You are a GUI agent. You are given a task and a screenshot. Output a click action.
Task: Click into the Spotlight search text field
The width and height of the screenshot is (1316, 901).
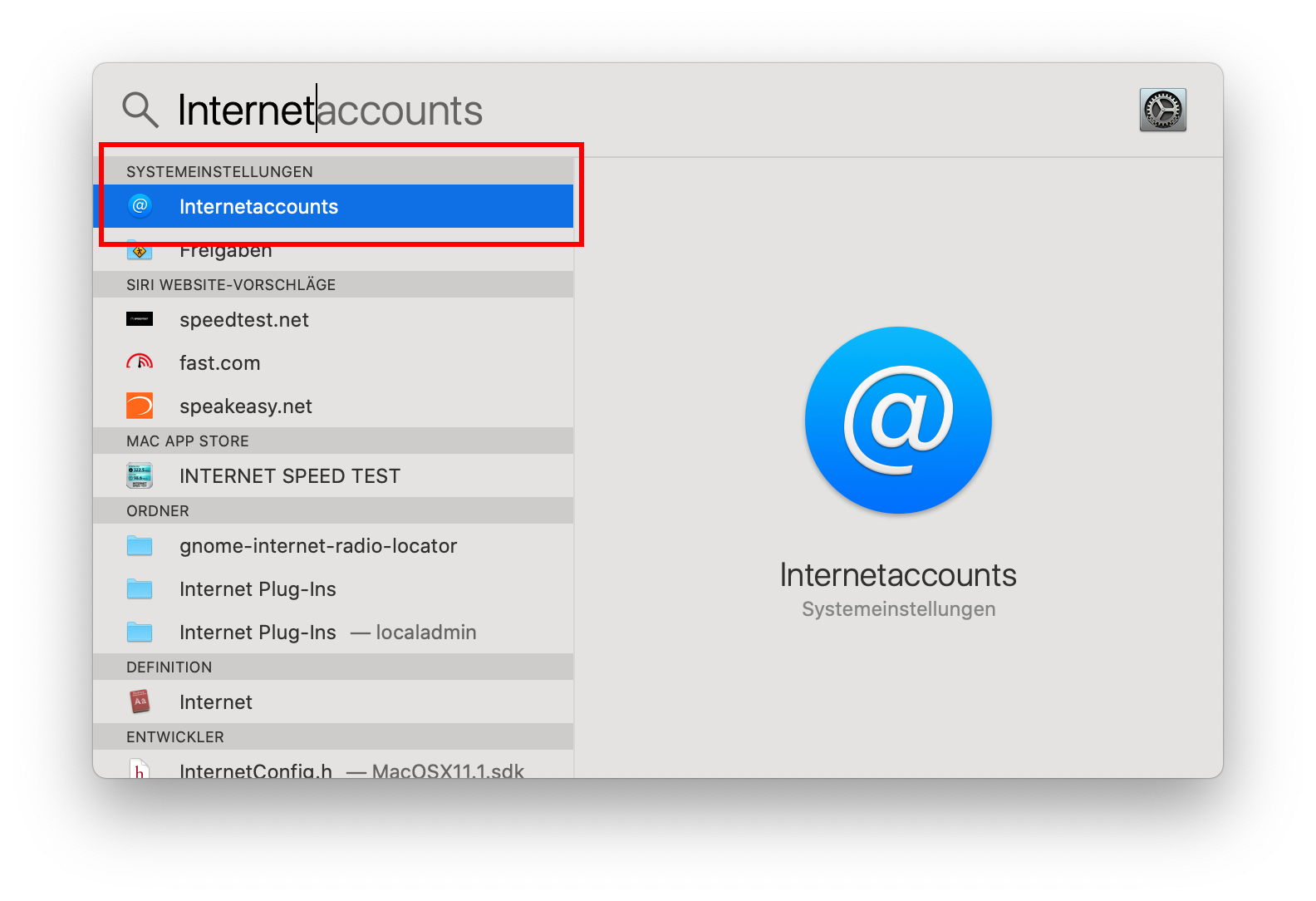[x=582, y=110]
